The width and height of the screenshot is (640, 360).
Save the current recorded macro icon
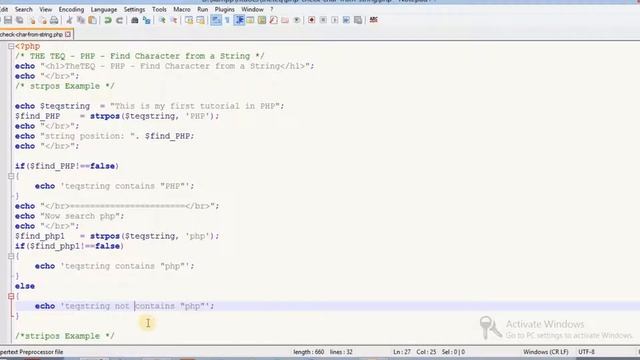(358, 20)
